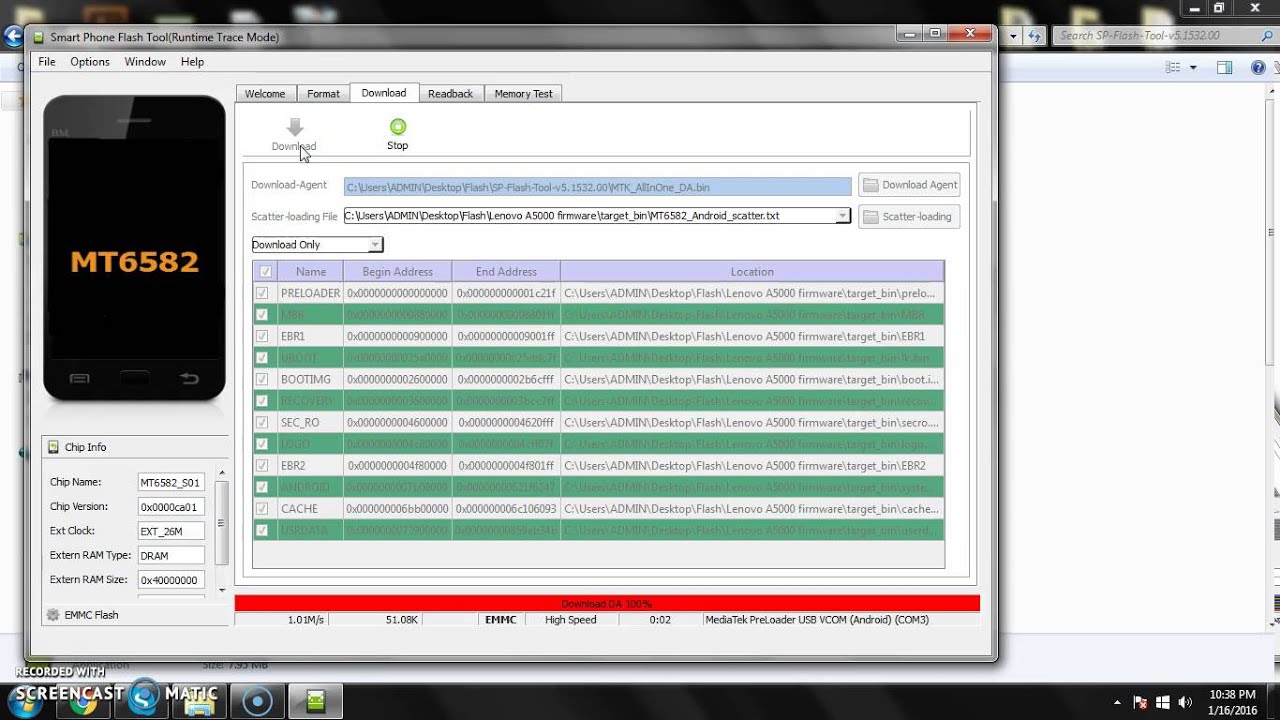The image size is (1280, 720).
Task: Open Chrome from the taskbar
Action: click(x=82, y=701)
